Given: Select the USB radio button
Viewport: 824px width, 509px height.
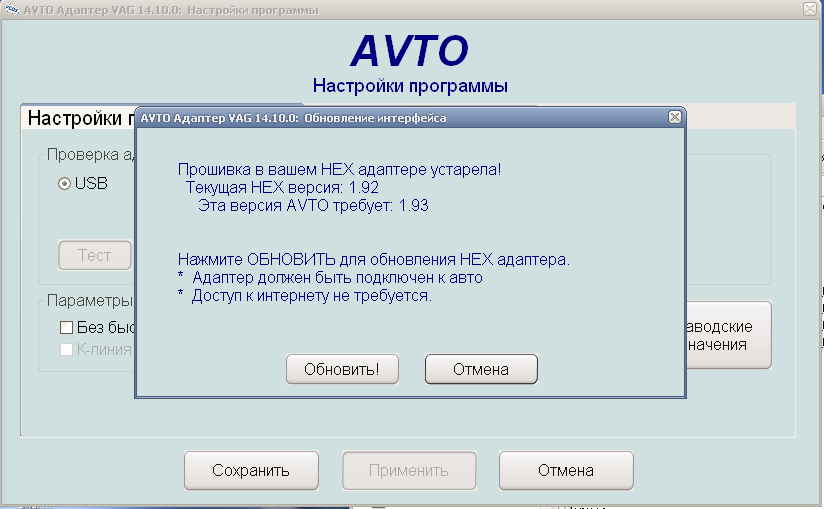Looking at the screenshot, I should coord(65,183).
